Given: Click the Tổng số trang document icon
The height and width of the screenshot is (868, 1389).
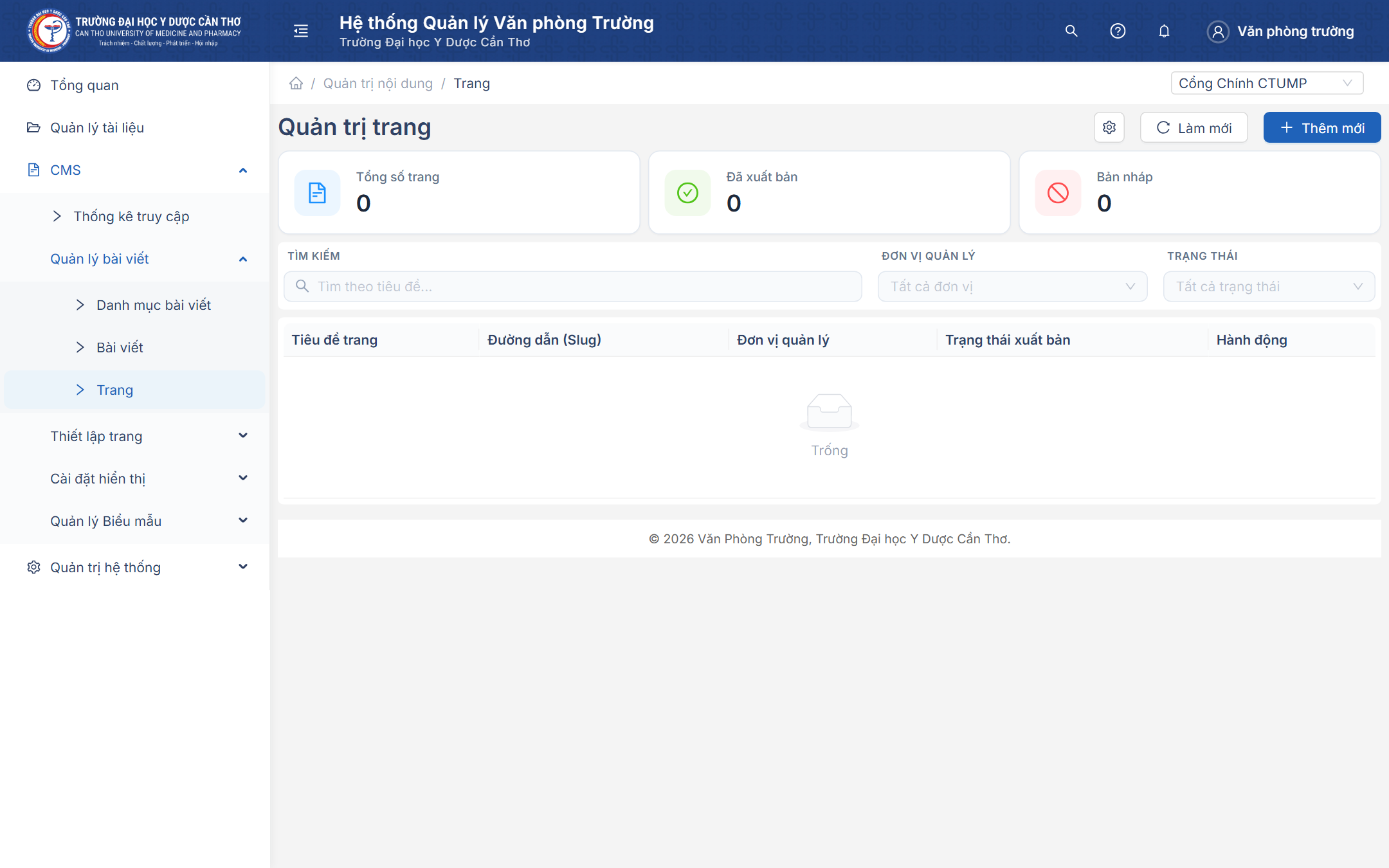Looking at the screenshot, I should click(318, 193).
